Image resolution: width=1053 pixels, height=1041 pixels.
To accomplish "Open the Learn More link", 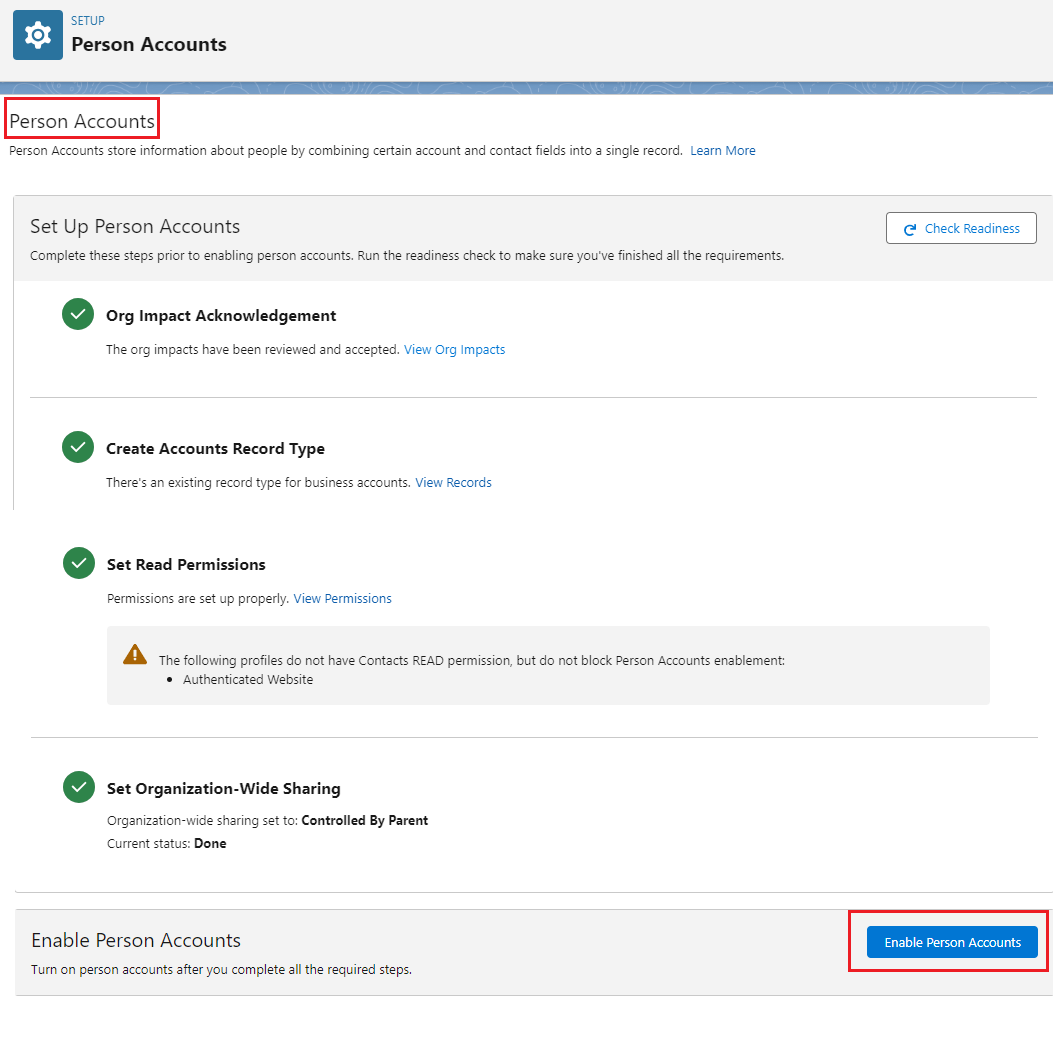I will 723,150.
